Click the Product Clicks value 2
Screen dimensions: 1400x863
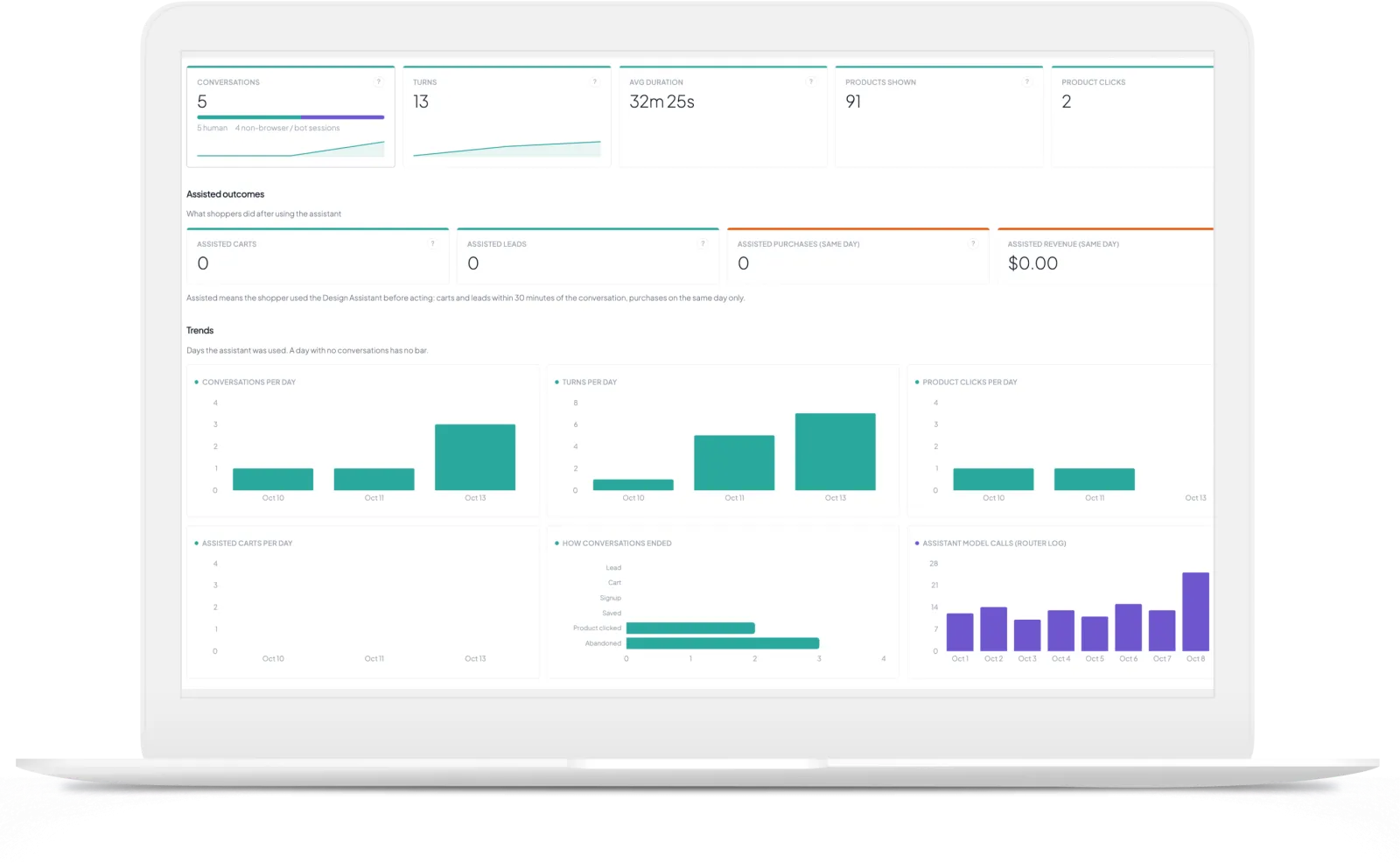click(x=1067, y=102)
